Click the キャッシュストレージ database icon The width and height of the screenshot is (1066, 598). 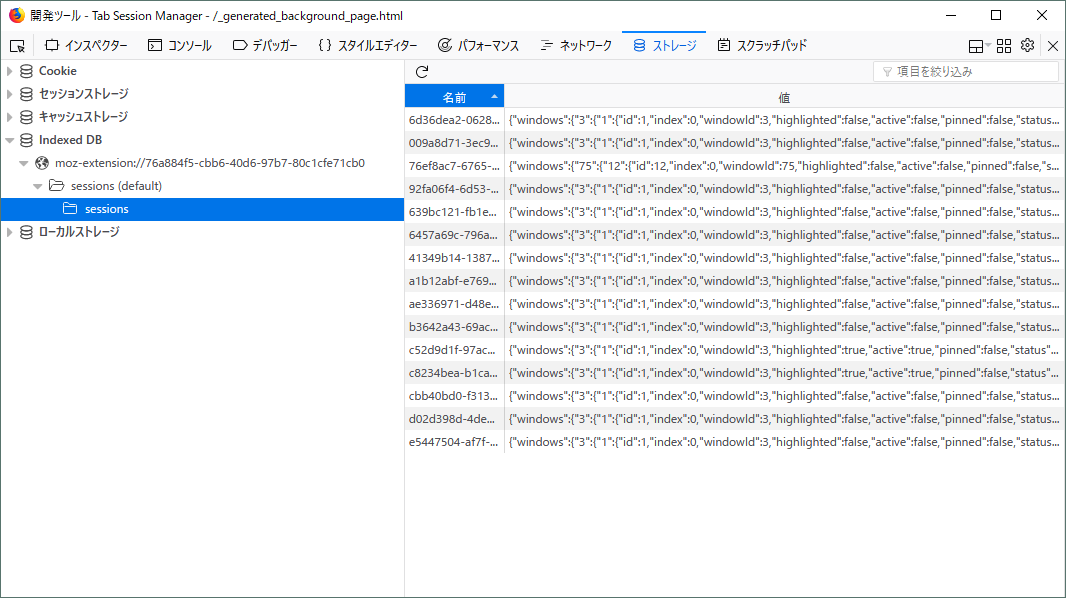pos(27,117)
